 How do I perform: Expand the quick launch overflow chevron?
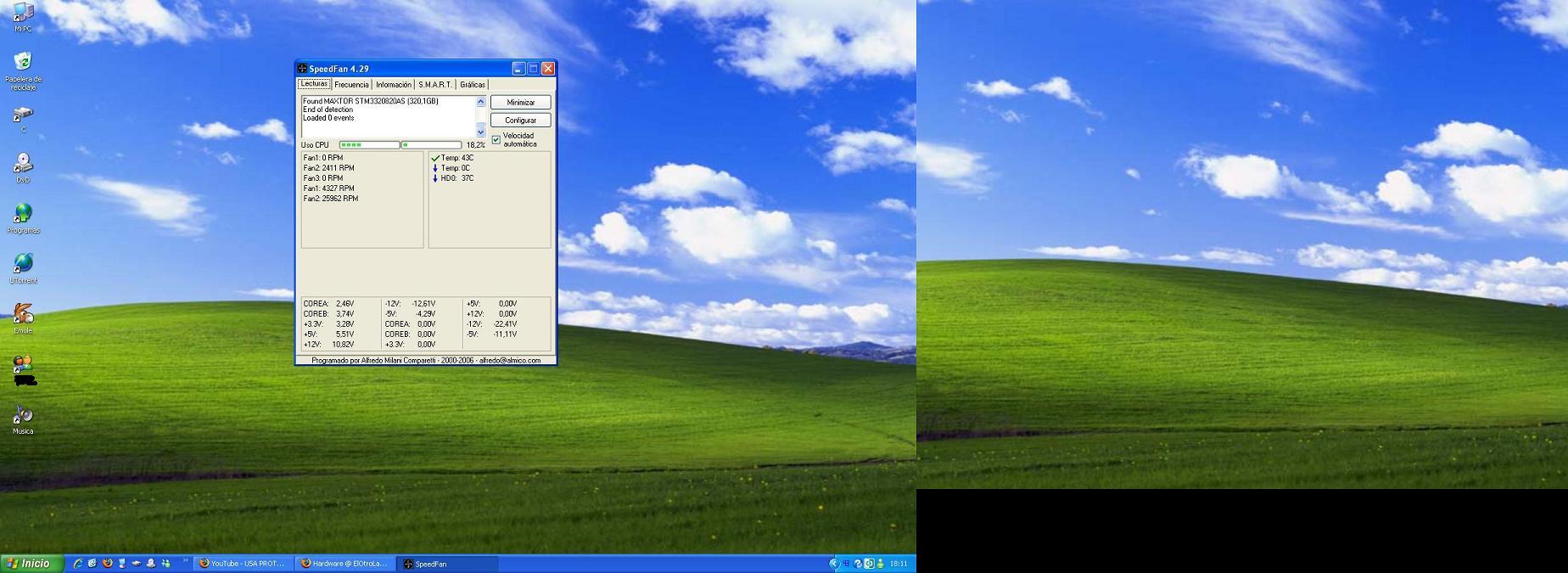tap(186, 560)
